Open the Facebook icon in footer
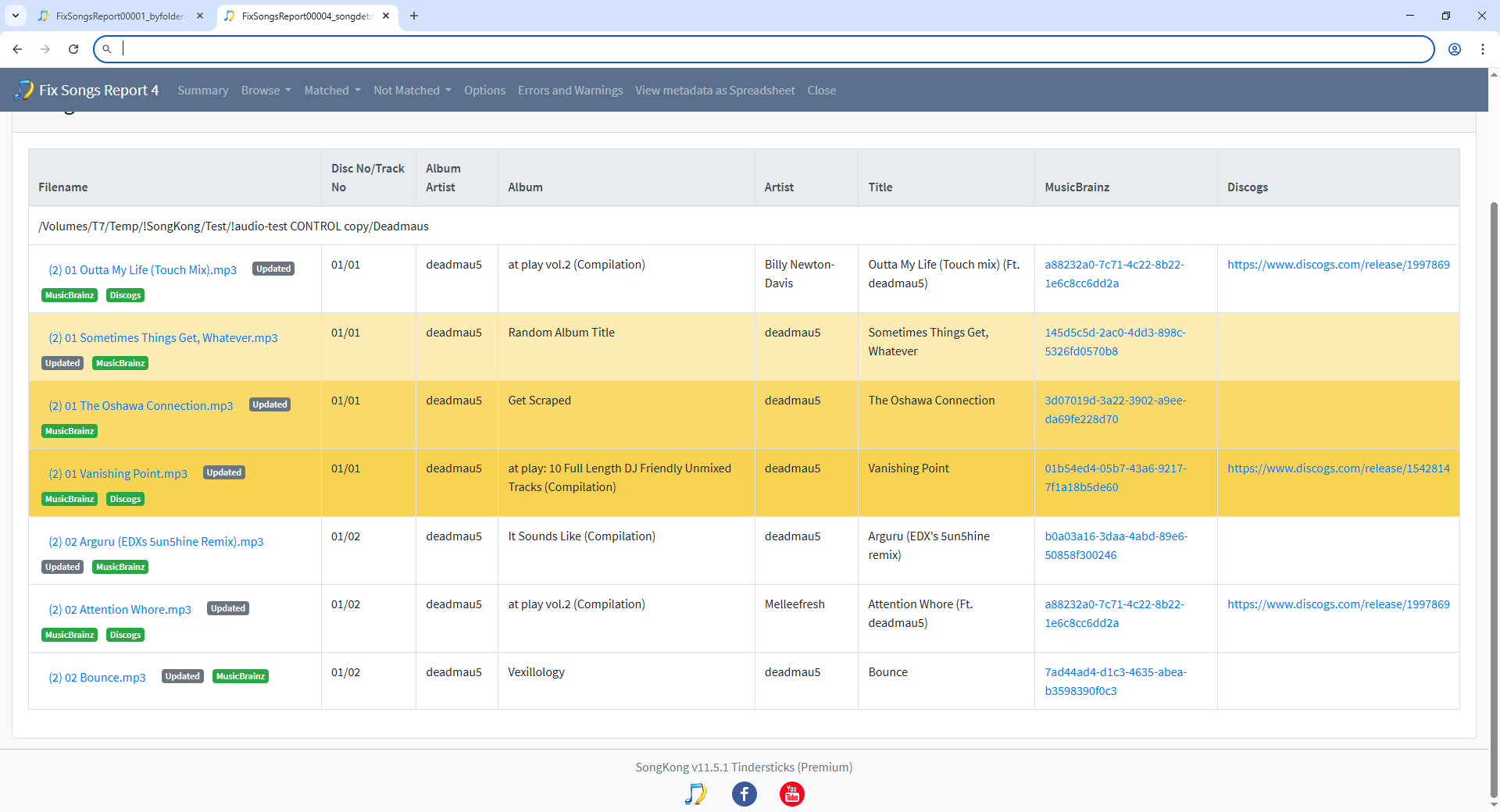1500x812 pixels. (744, 794)
